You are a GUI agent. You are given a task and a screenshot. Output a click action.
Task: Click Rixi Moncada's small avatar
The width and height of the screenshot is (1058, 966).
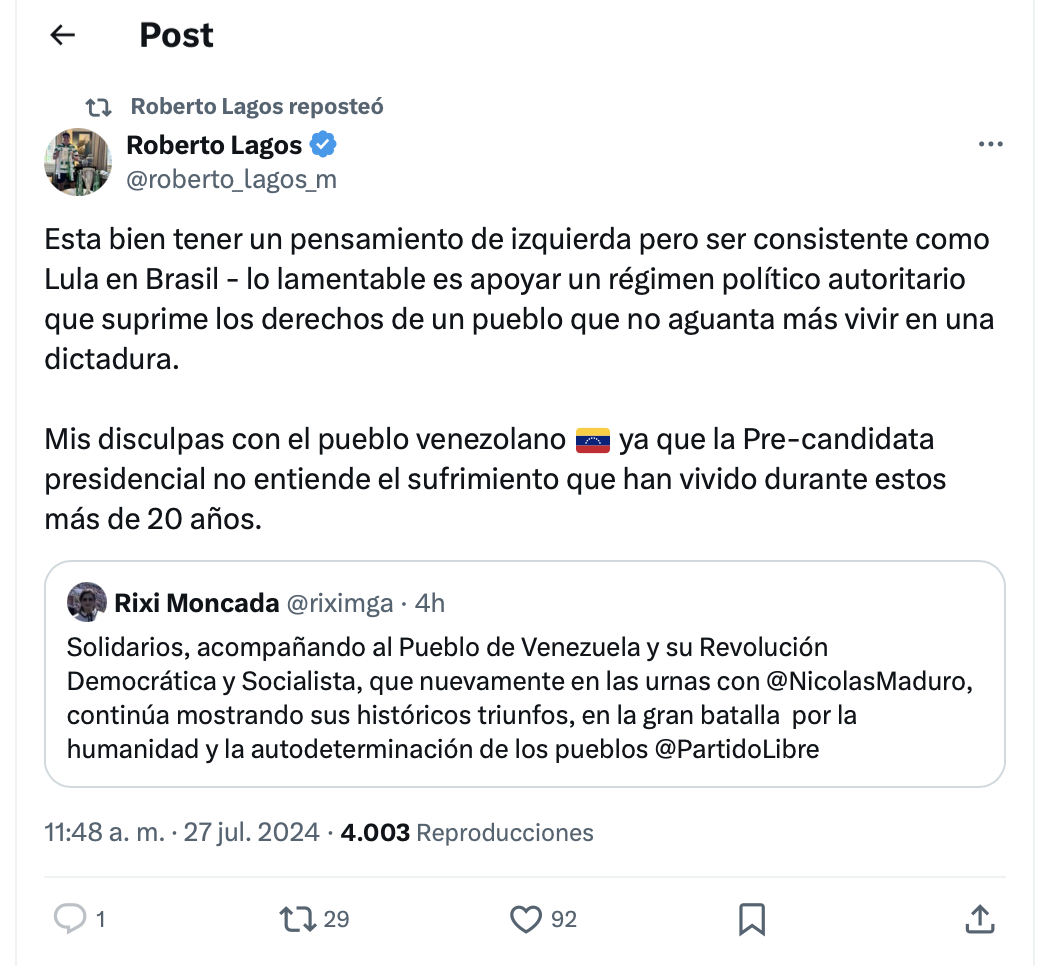click(87, 602)
